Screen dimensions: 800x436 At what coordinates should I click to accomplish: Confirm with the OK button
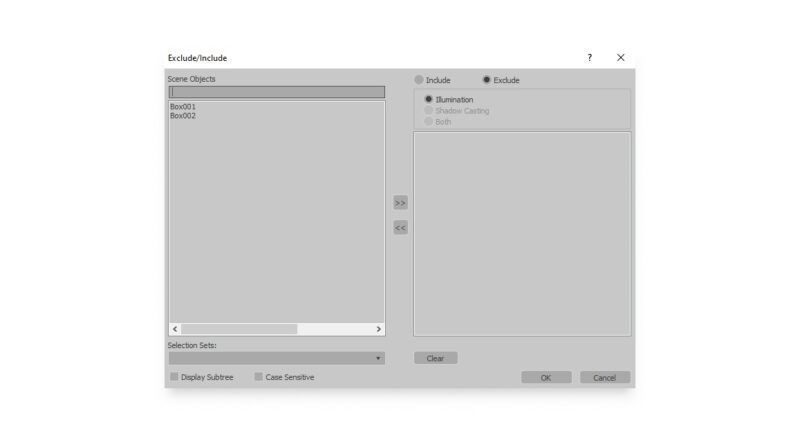coord(546,377)
